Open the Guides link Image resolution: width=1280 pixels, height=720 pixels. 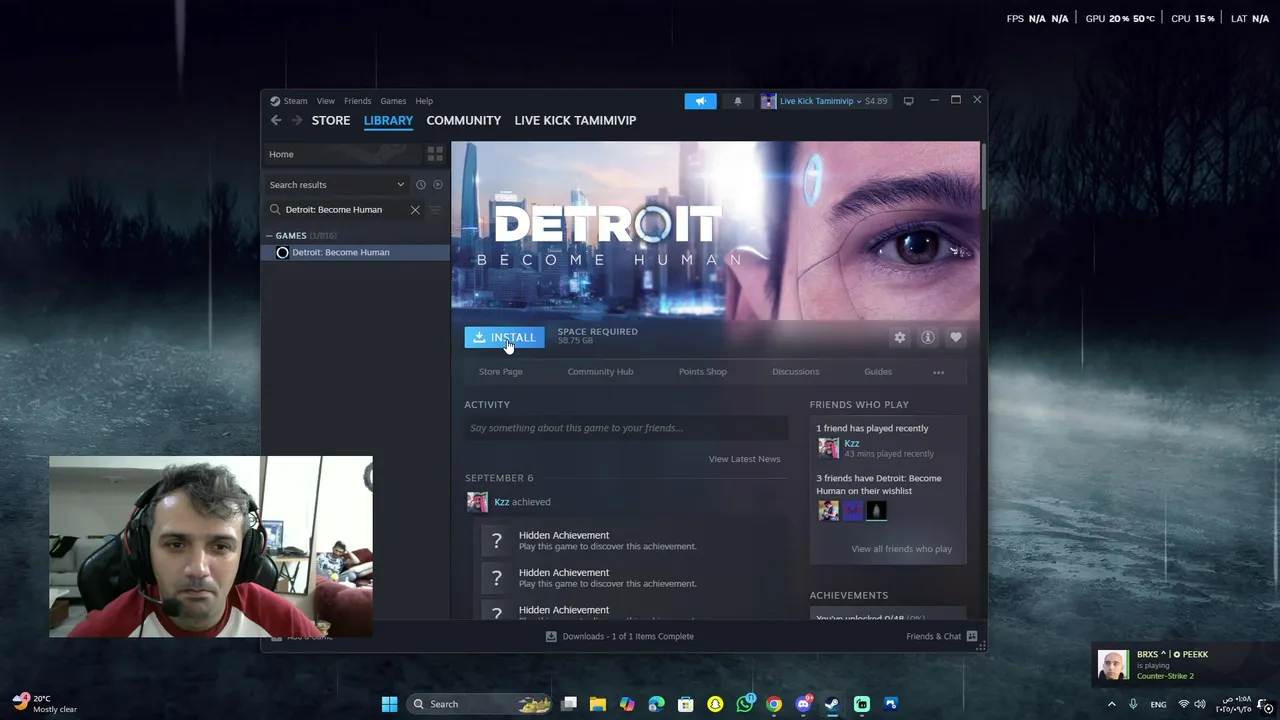click(x=878, y=372)
